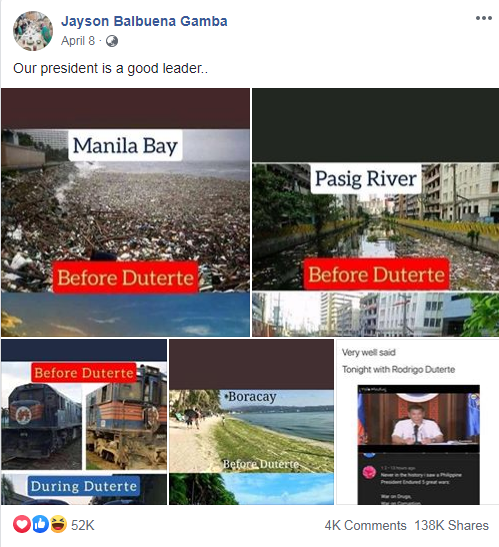Open the train Before Duterte photo

[84, 422]
